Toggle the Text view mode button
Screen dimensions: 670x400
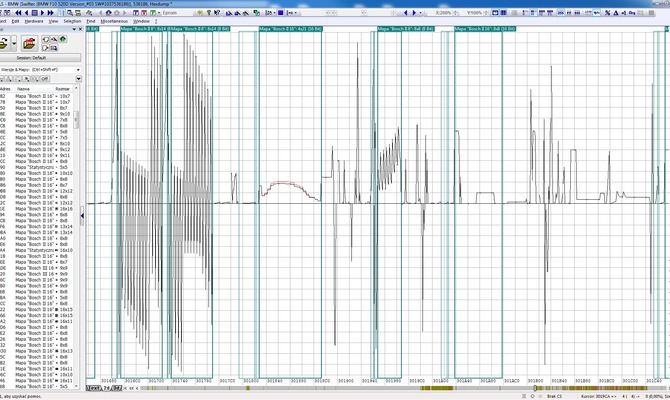pyautogui.click(x=93, y=387)
